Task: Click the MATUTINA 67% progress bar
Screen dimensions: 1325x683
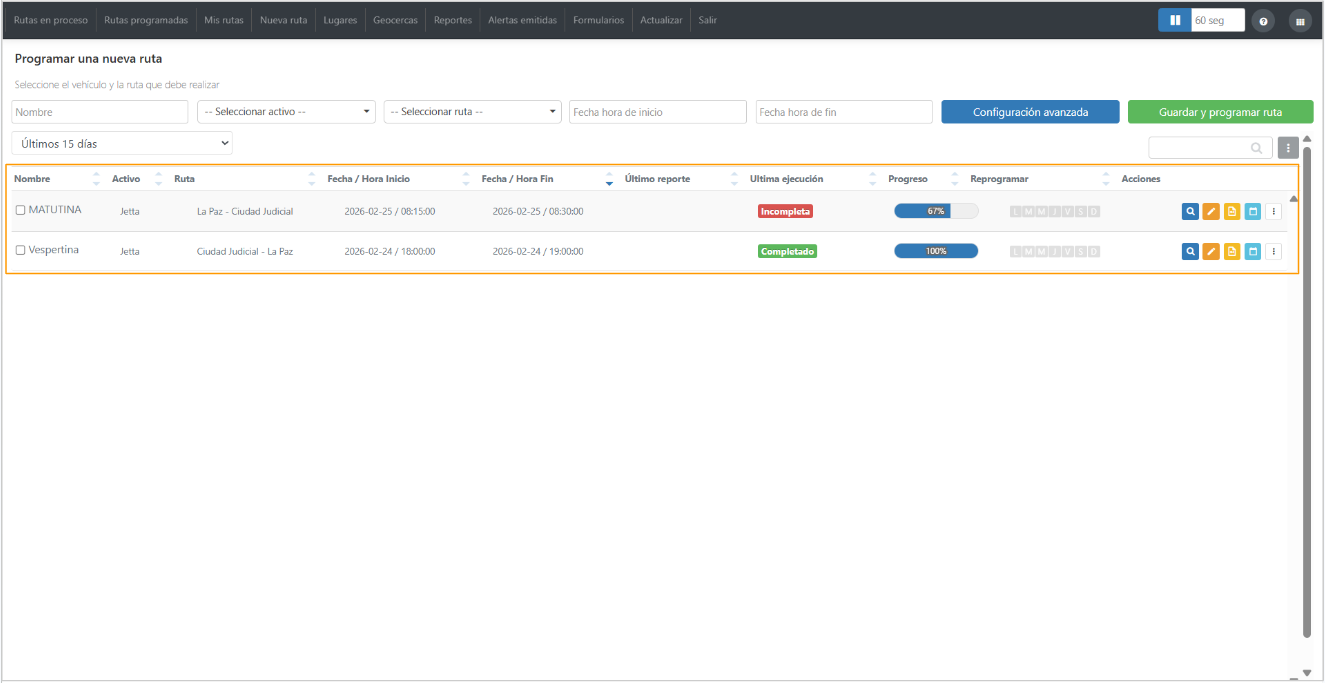Action: point(936,211)
